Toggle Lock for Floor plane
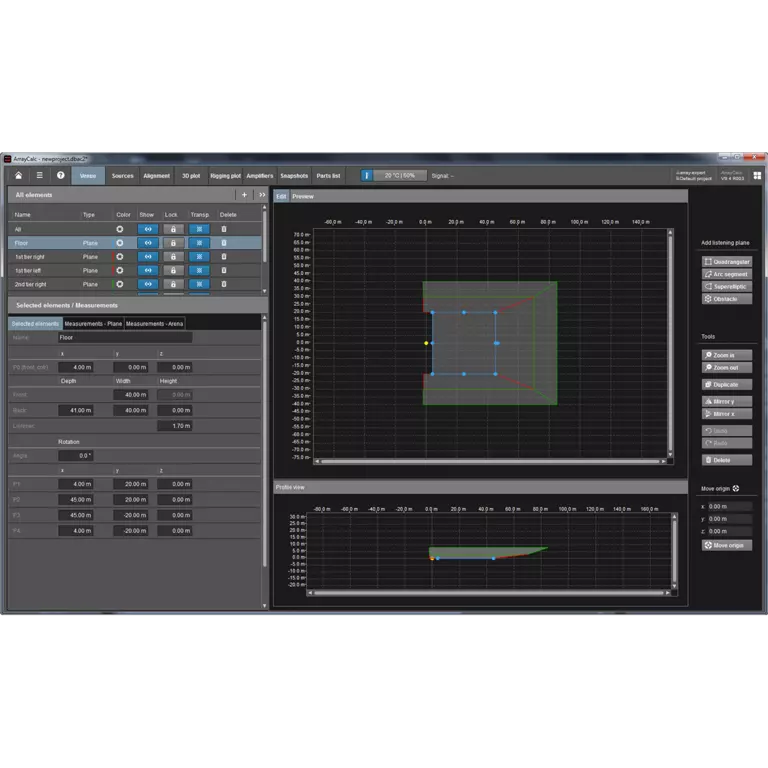 click(x=173, y=243)
